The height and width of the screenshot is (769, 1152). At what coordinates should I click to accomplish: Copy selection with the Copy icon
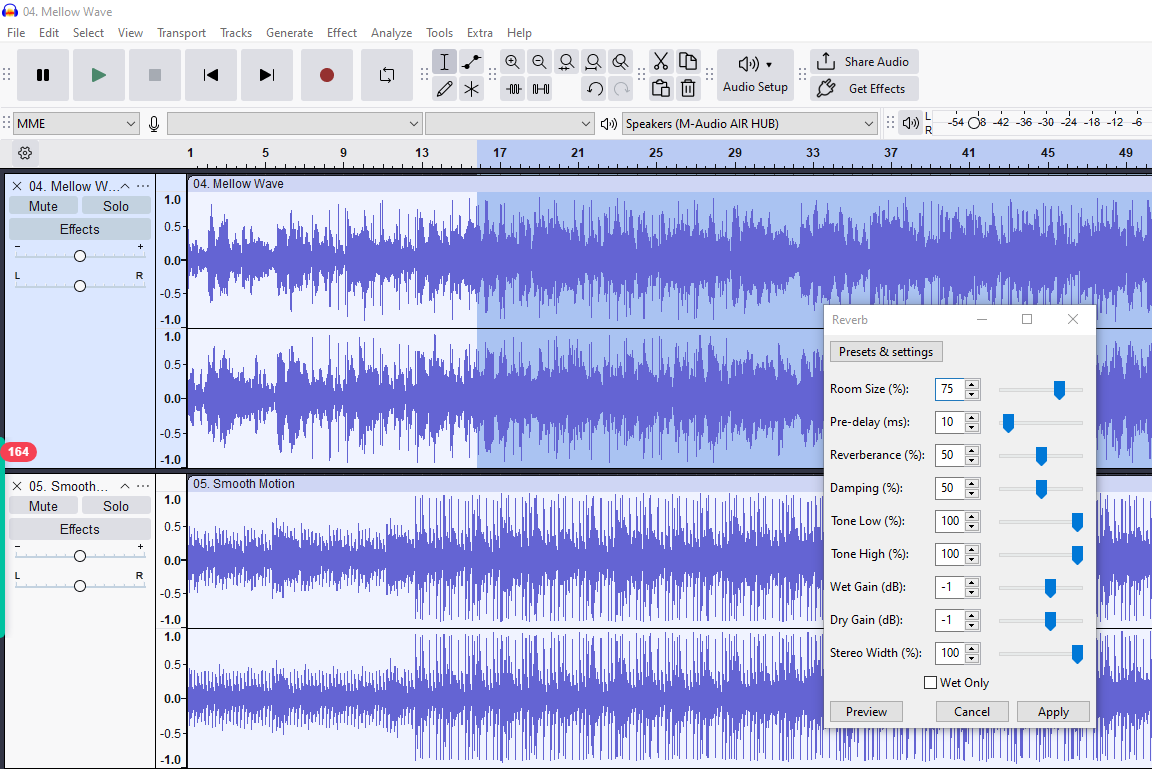pyautogui.click(x=688, y=62)
